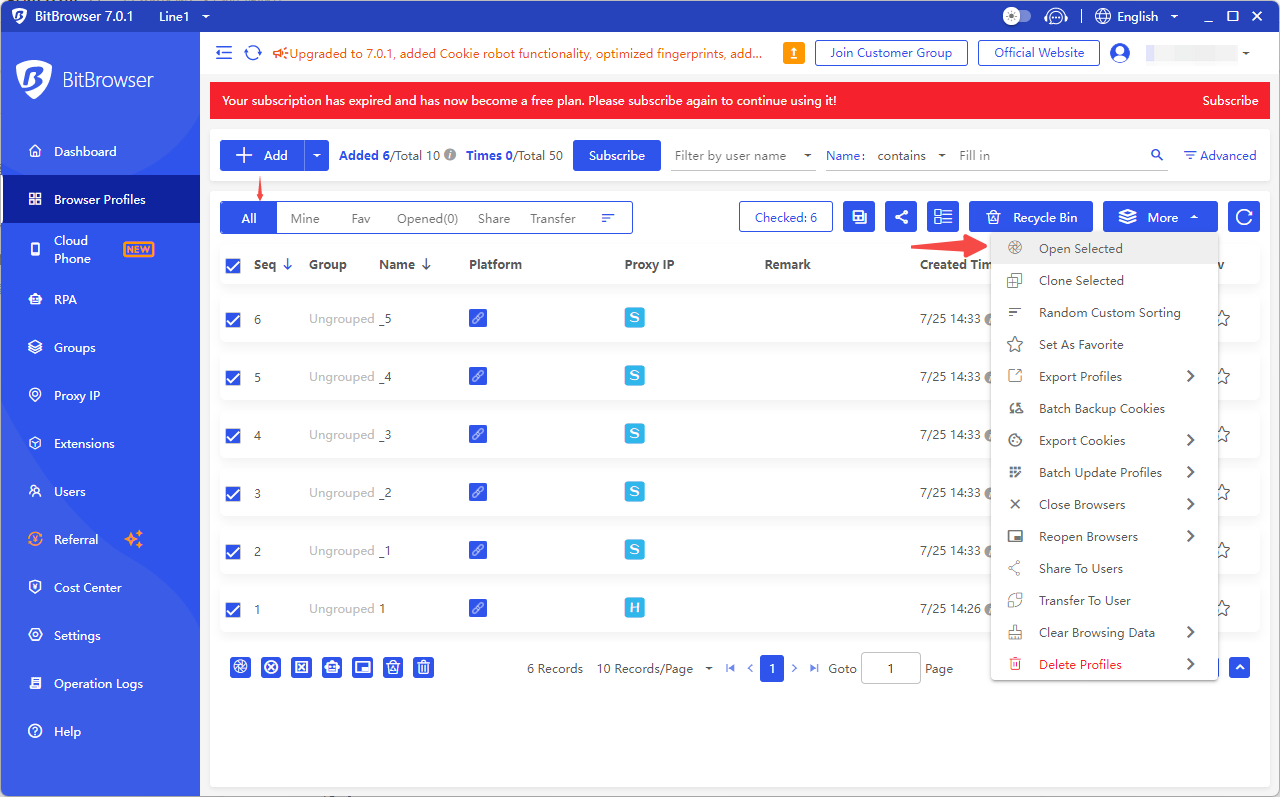This screenshot has height=797, width=1280.
Task: Click the list view columns toolbar icon
Action: [943, 217]
